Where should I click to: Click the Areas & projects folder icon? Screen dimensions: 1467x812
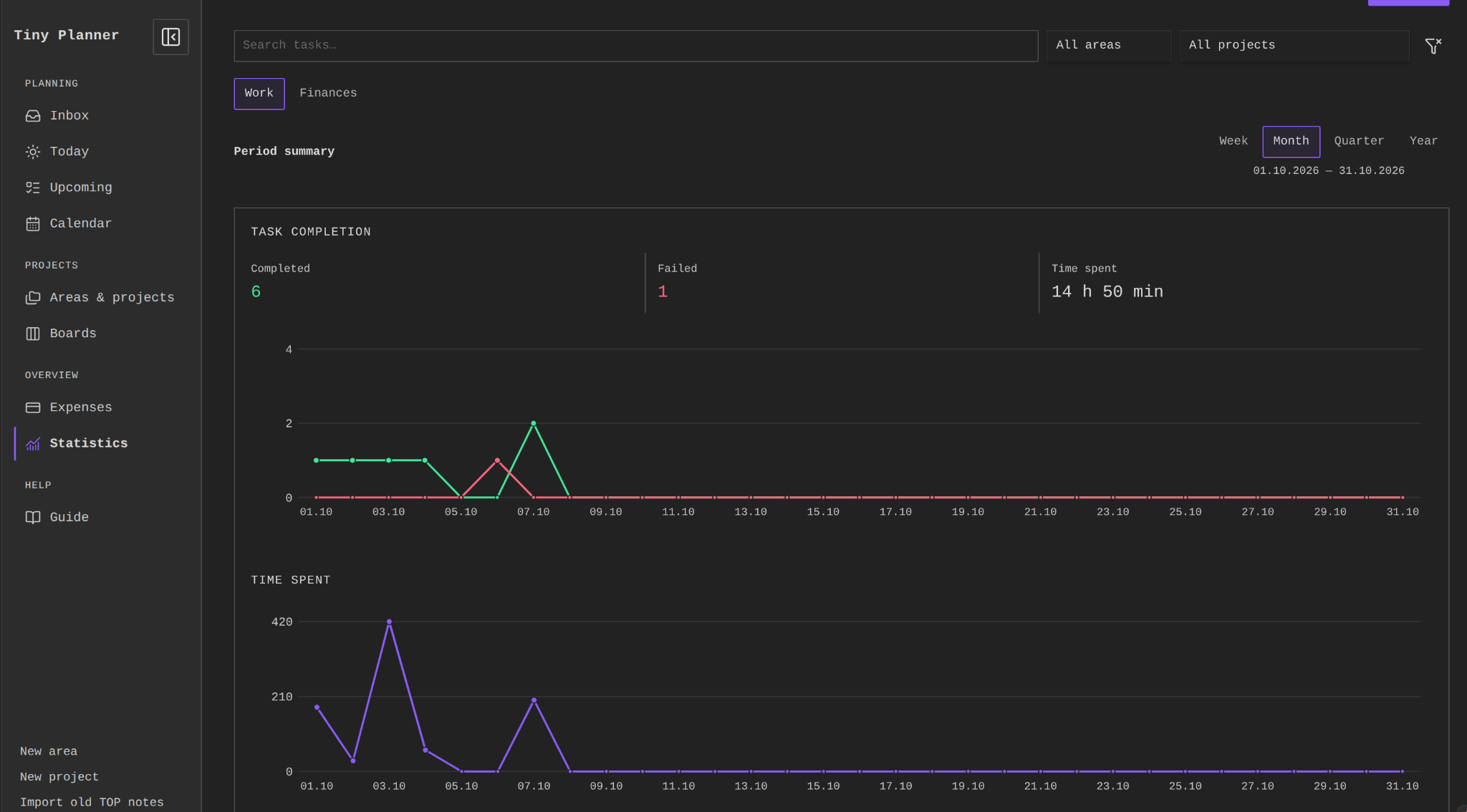[33, 298]
